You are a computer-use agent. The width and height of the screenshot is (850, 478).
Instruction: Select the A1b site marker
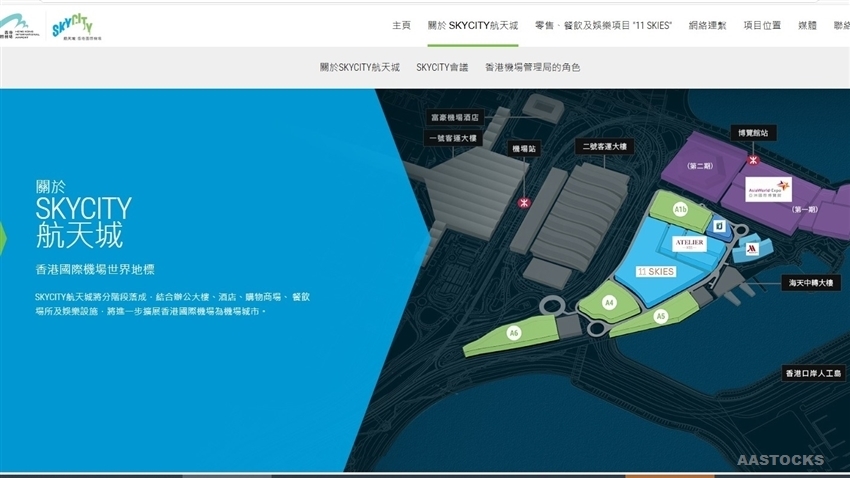(x=680, y=209)
